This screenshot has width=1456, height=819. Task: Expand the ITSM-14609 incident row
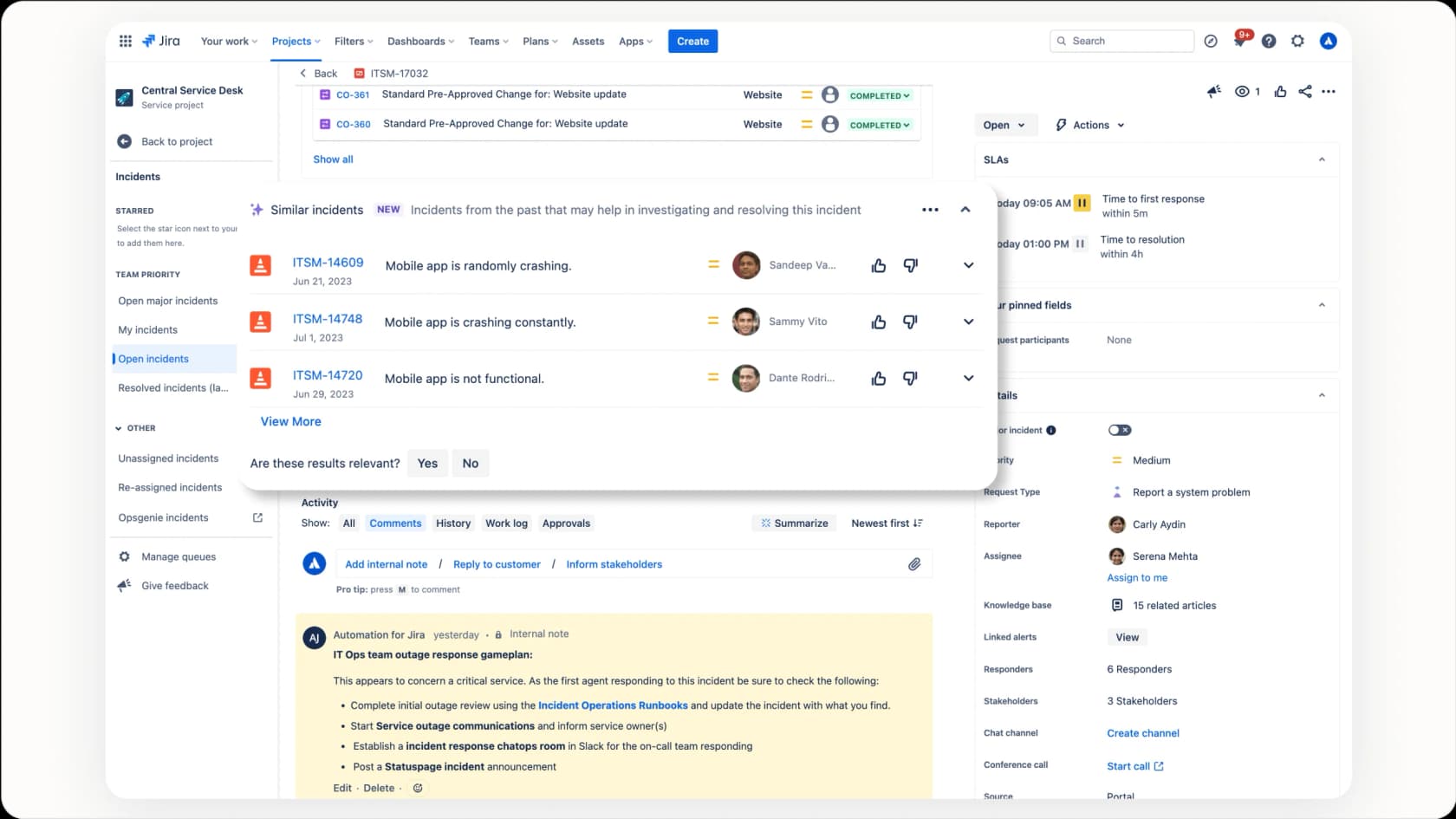click(x=969, y=266)
